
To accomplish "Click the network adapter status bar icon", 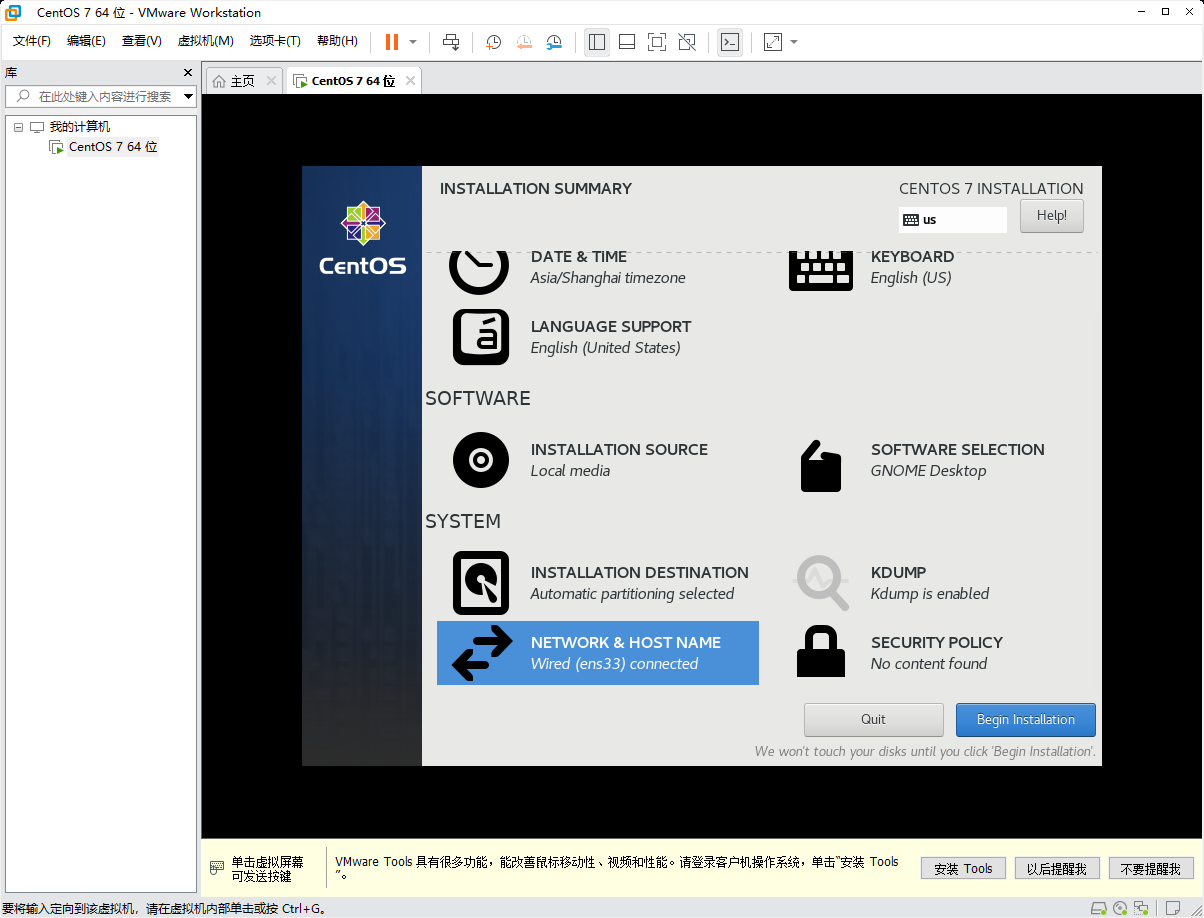I will [x=1141, y=908].
